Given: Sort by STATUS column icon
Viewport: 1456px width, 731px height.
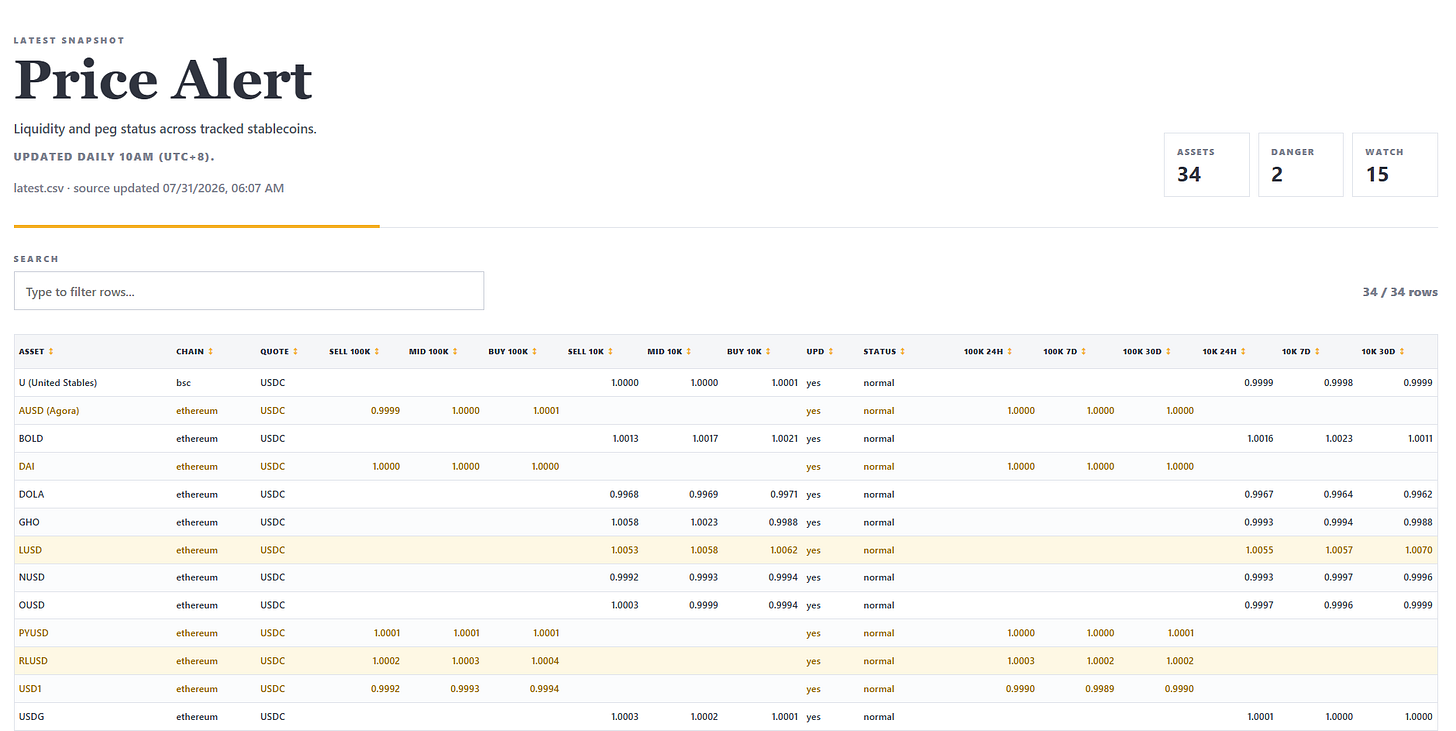Looking at the screenshot, I should [903, 352].
